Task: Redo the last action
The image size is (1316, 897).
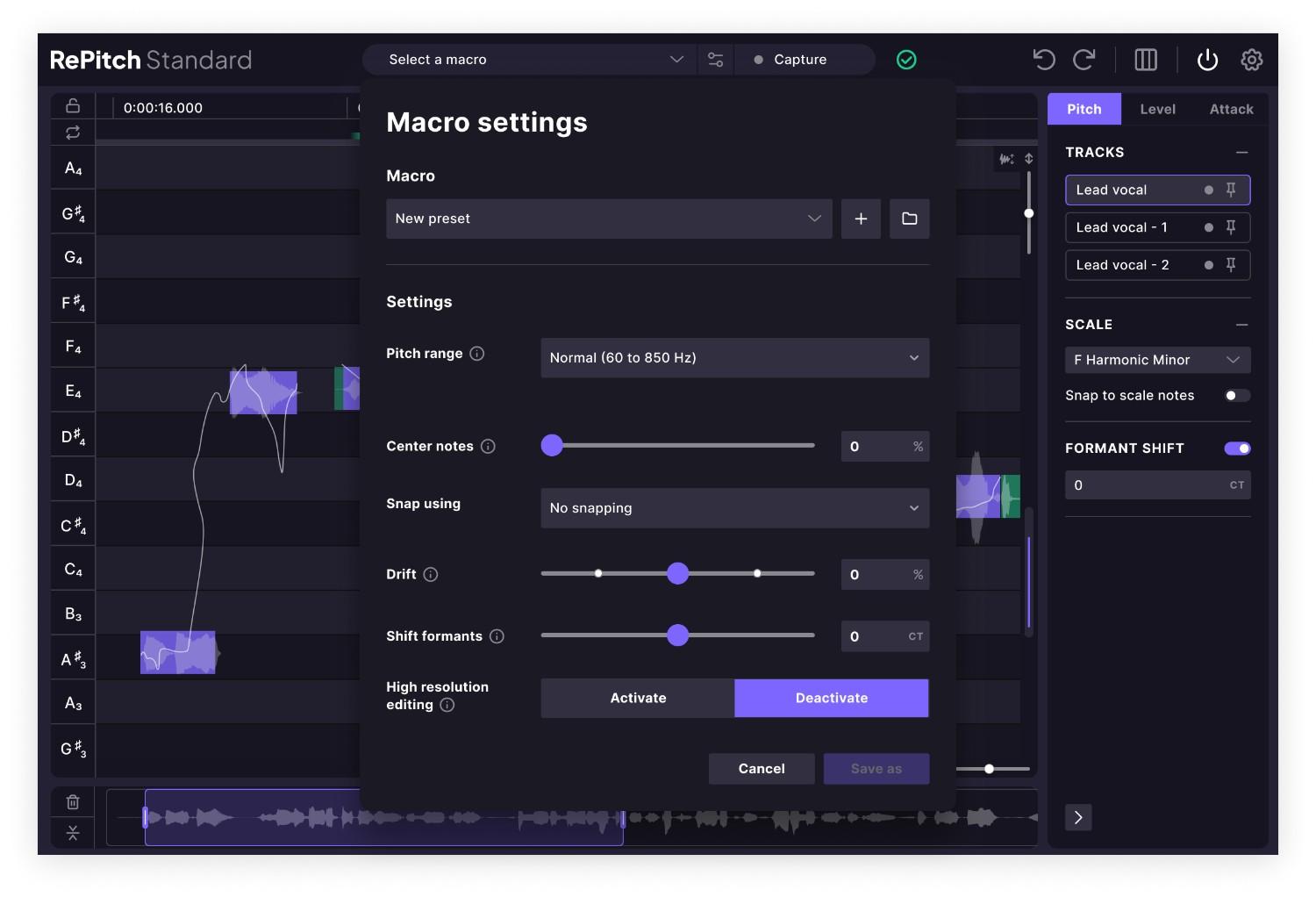Action: click(x=1085, y=59)
